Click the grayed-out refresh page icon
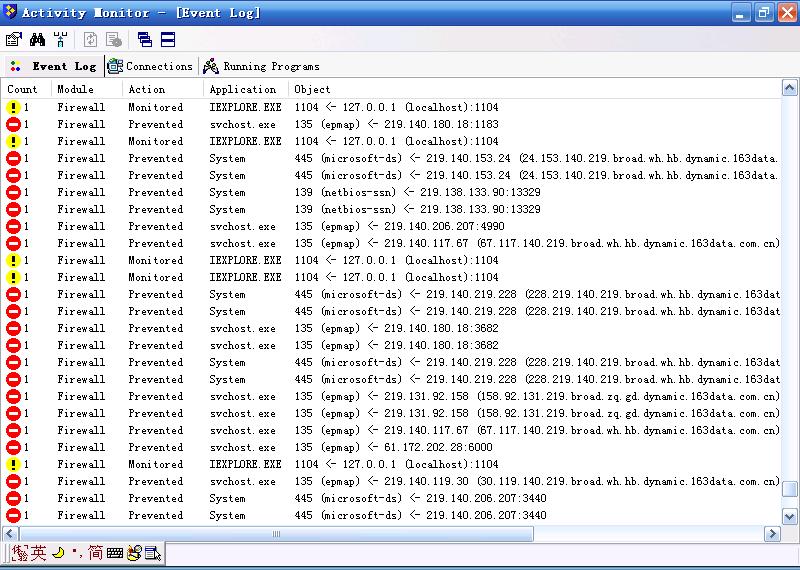800x570 pixels. pos(90,39)
